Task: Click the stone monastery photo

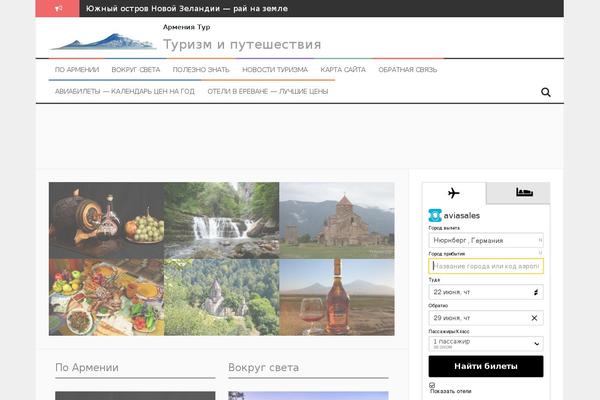Action: (337, 220)
